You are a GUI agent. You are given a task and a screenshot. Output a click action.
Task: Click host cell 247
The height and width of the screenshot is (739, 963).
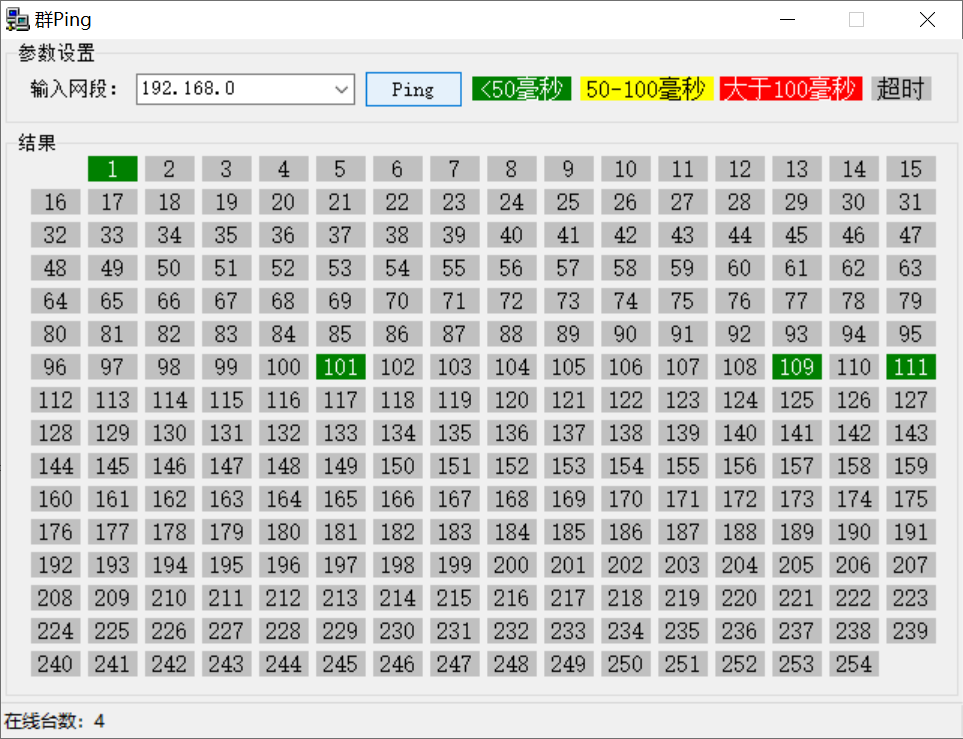pos(454,664)
